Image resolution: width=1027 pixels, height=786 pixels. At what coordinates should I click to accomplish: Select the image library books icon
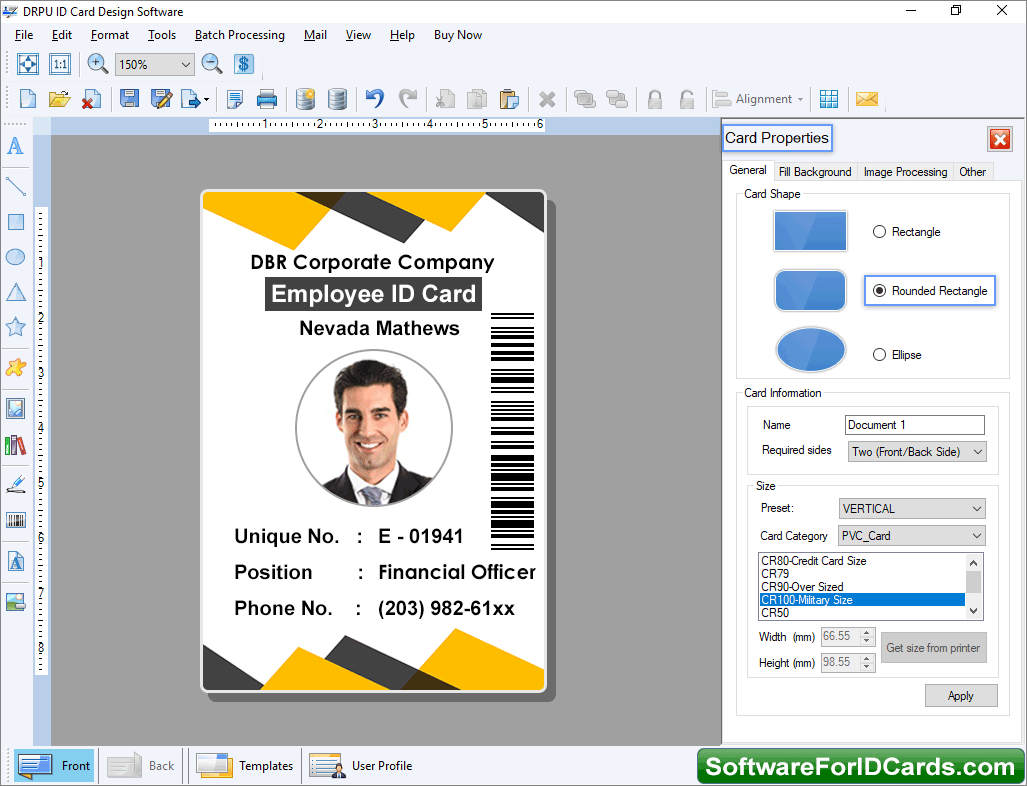click(x=16, y=445)
